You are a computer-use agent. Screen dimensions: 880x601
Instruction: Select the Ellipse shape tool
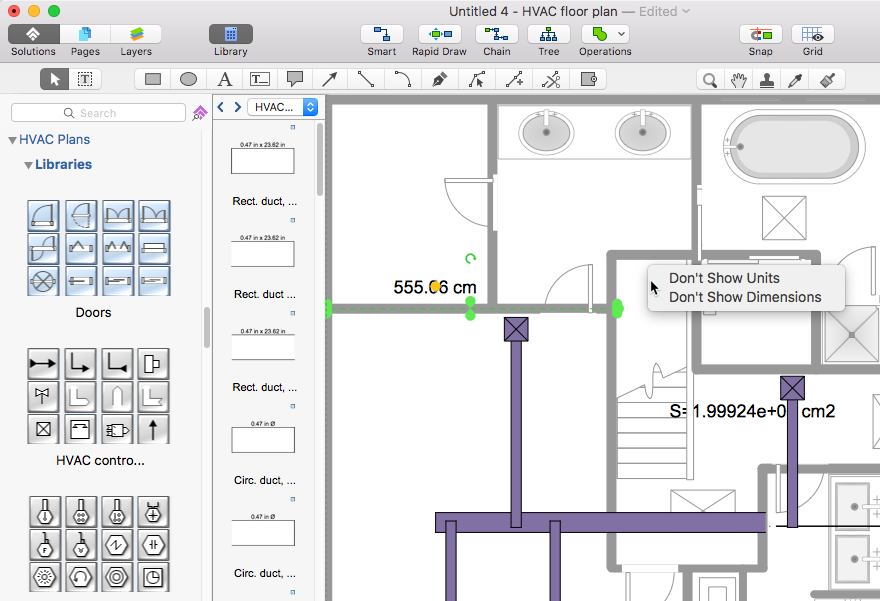click(188, 79)
